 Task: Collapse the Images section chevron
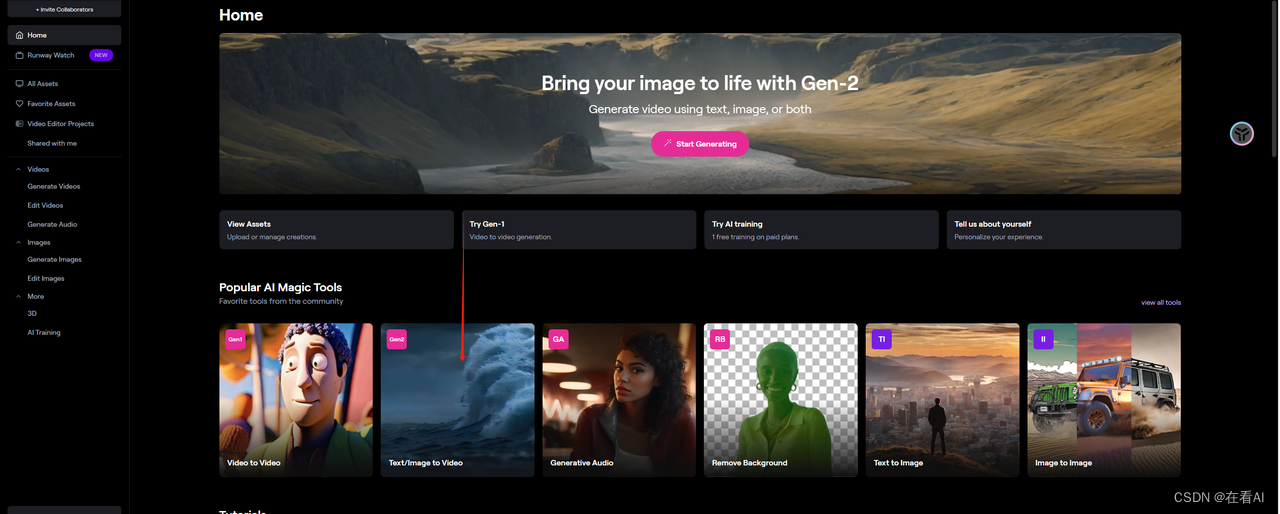click(x=19, y=243)
